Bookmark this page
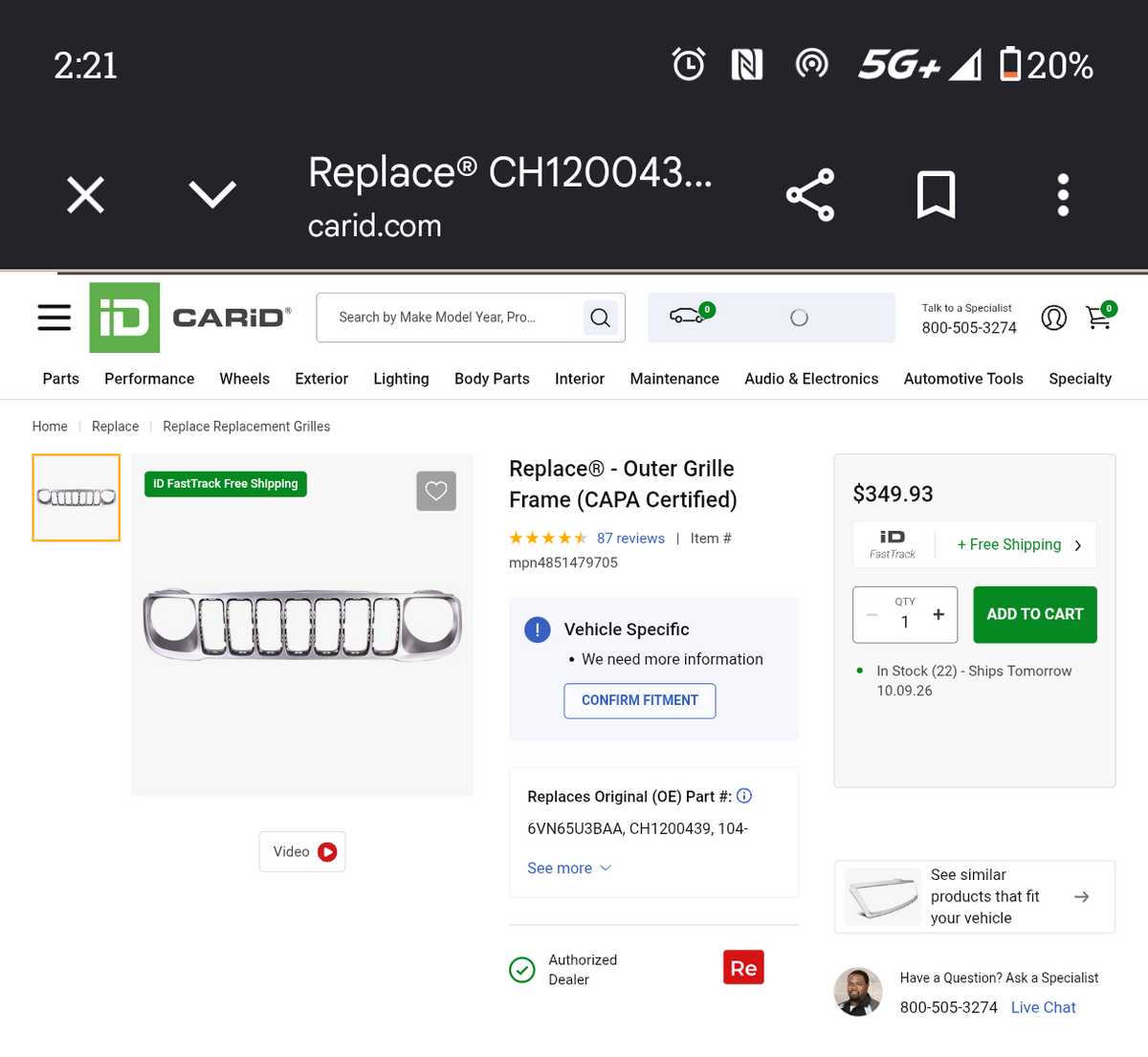This screenshot has width=1148, height=1057. [936, 195]
